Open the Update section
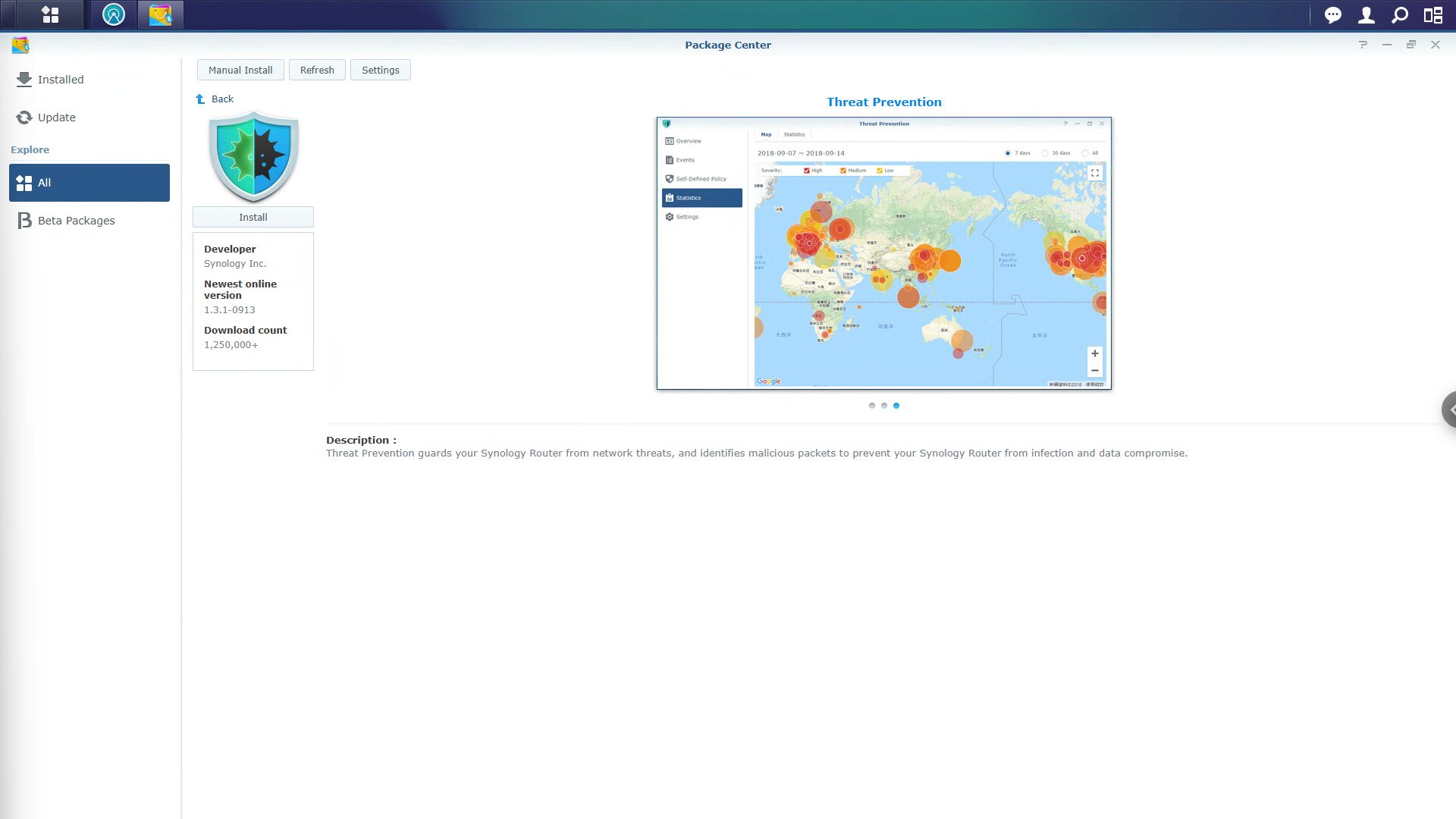The image size is (1456, 819). [x=56, y=117]
